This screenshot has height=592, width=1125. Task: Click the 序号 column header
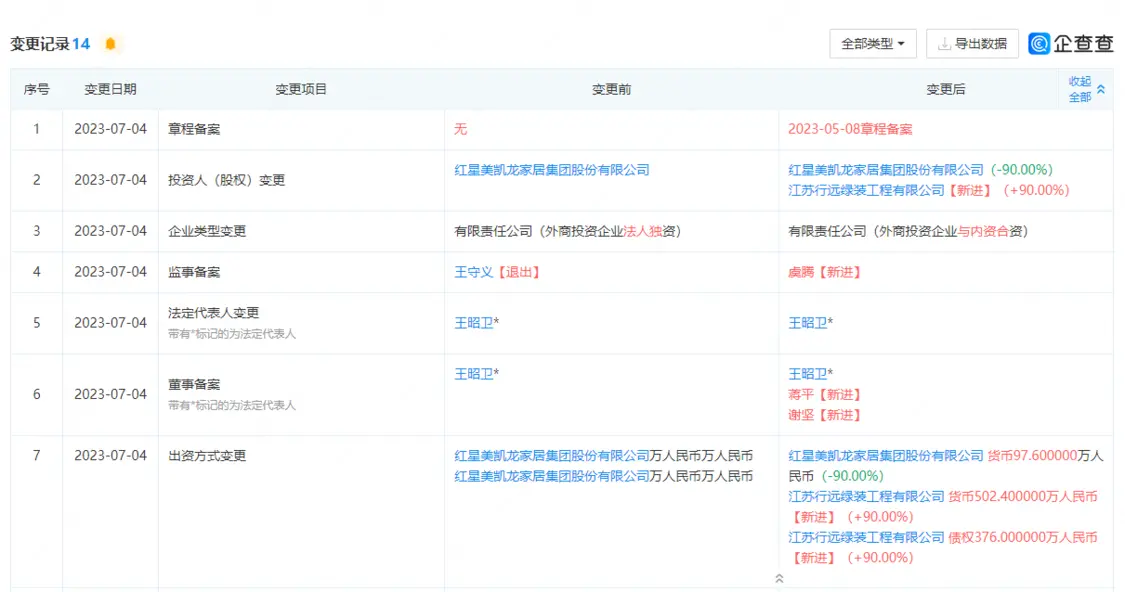click(37, 89)
